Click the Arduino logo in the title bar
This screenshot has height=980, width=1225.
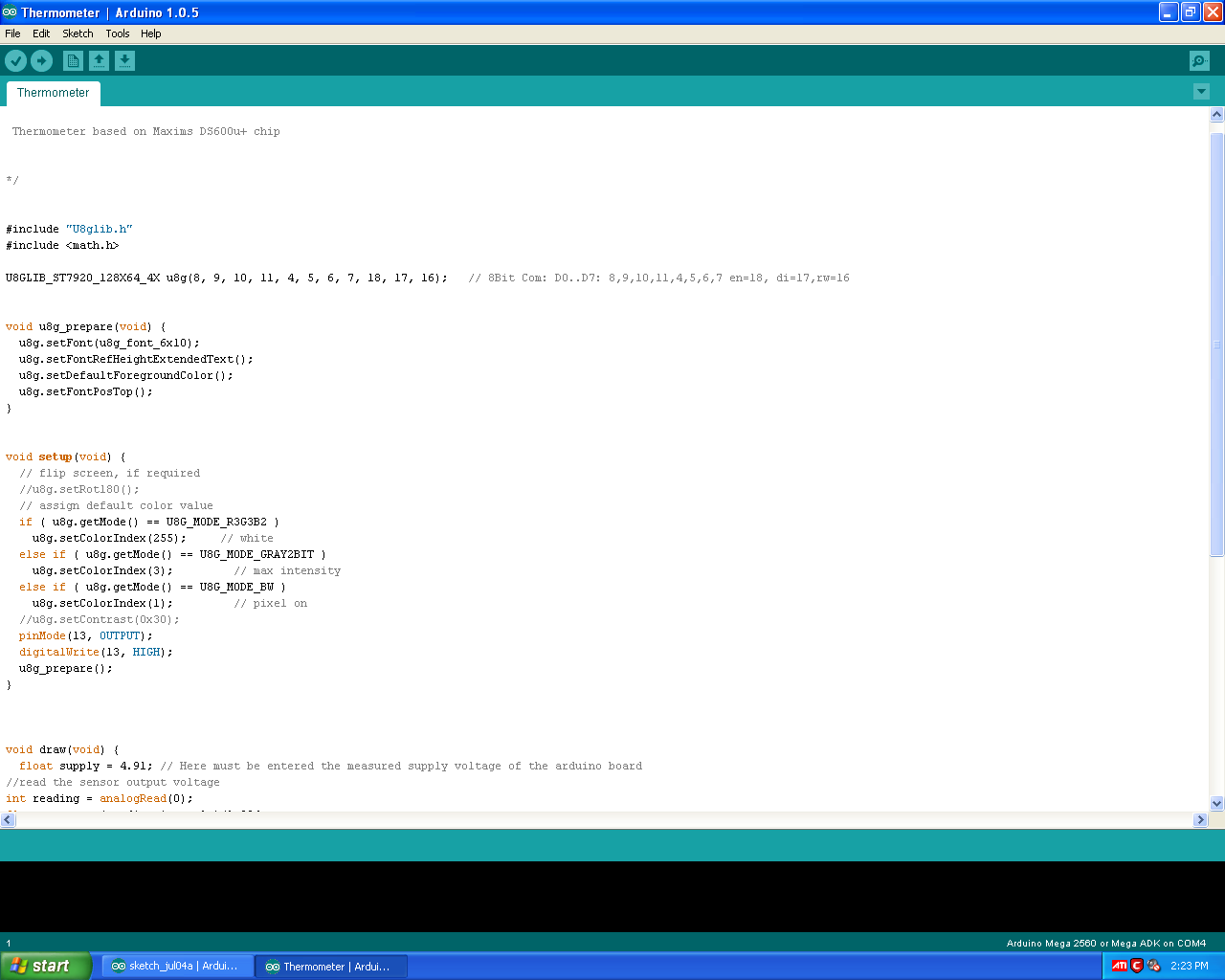[10, 12]
